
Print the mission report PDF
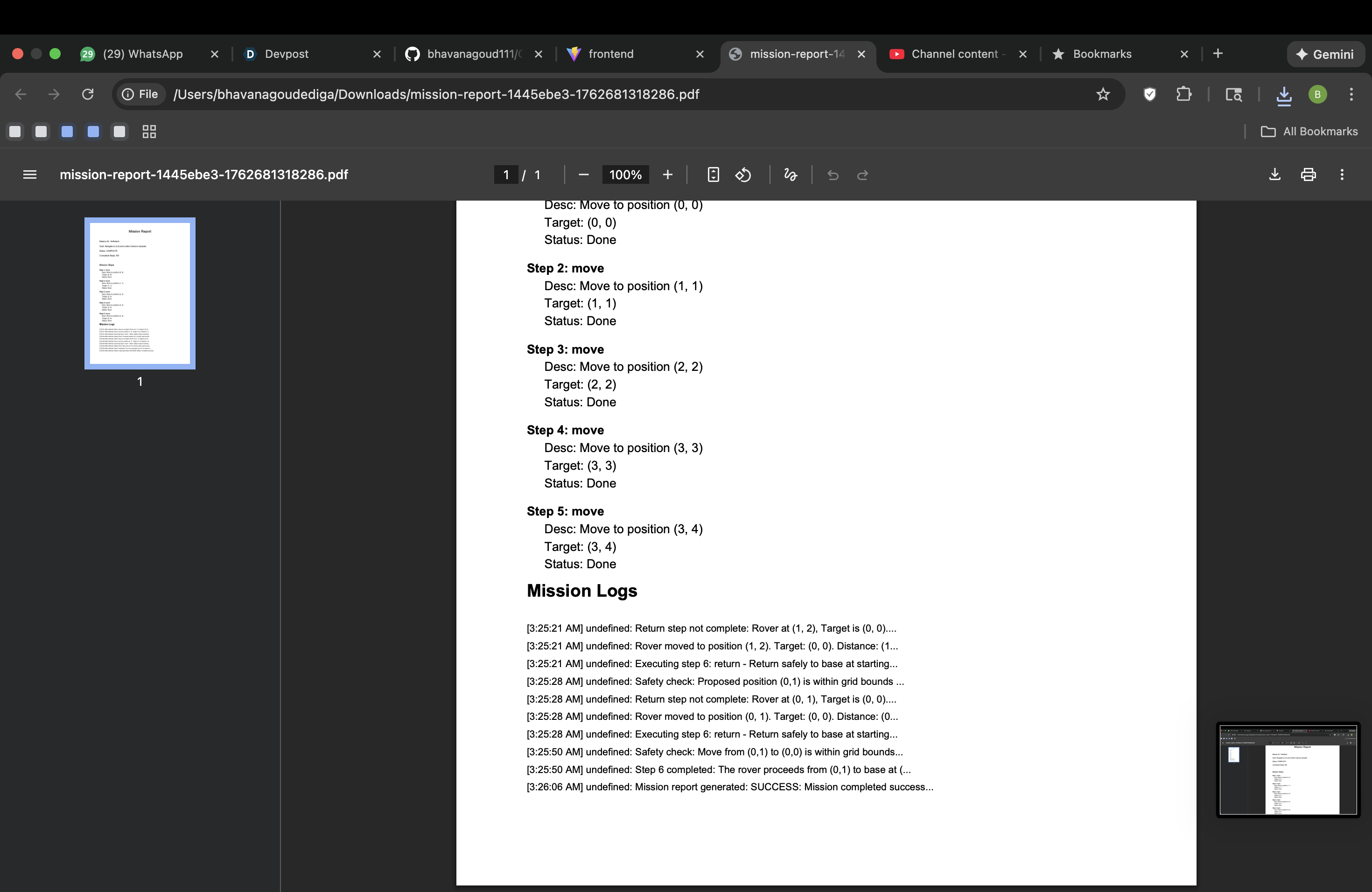1309,174
